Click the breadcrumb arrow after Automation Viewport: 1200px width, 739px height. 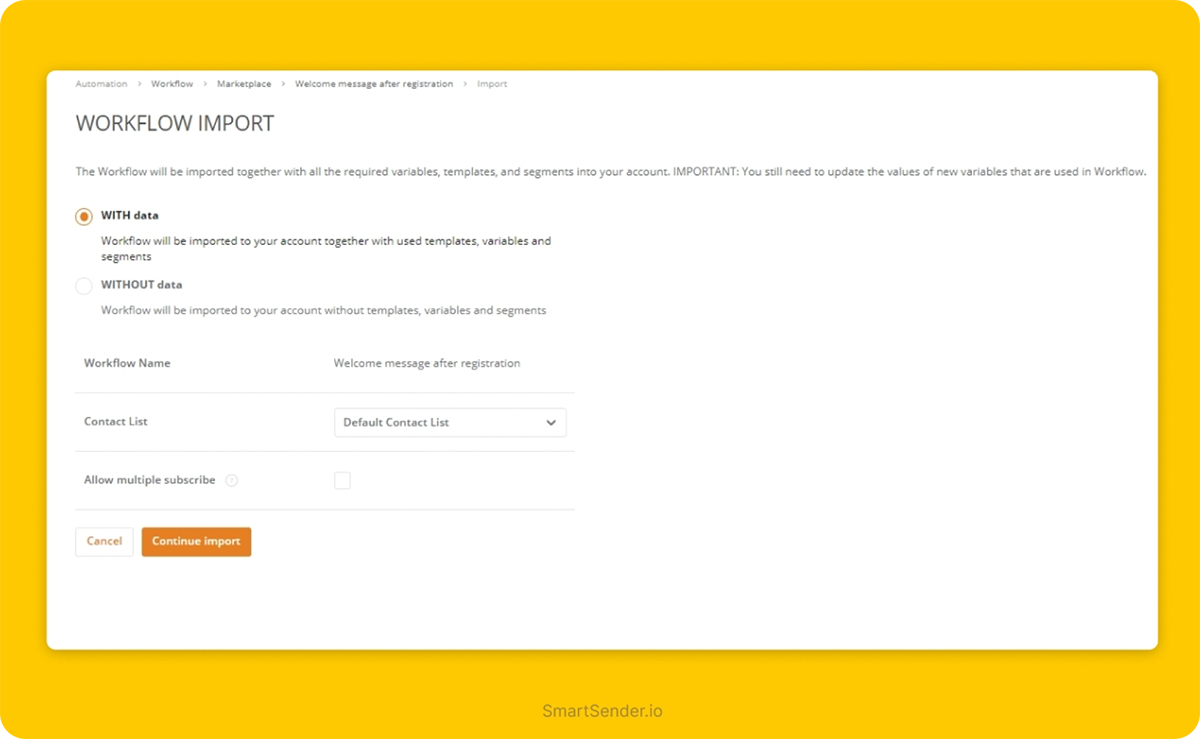tap(140, 84)
